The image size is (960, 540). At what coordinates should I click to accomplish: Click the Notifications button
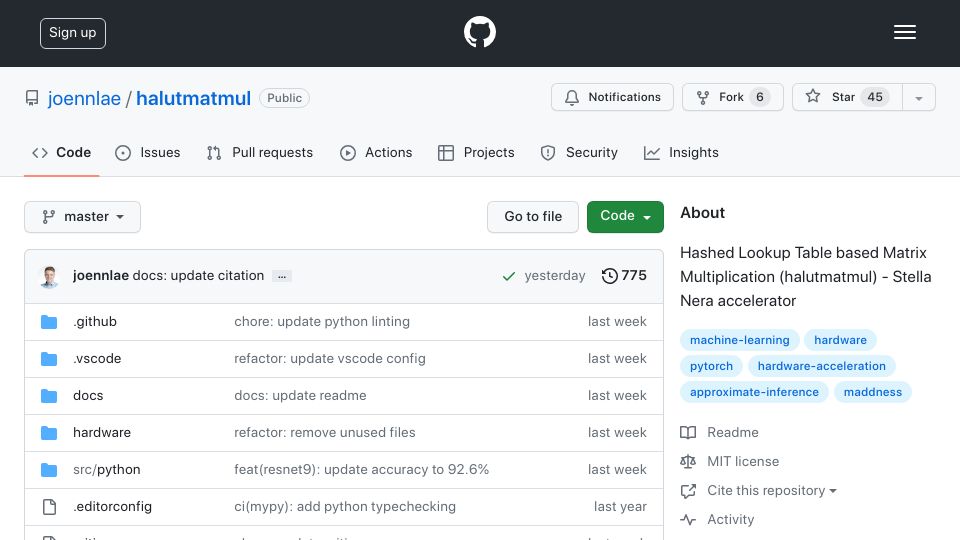coord(612,97)
